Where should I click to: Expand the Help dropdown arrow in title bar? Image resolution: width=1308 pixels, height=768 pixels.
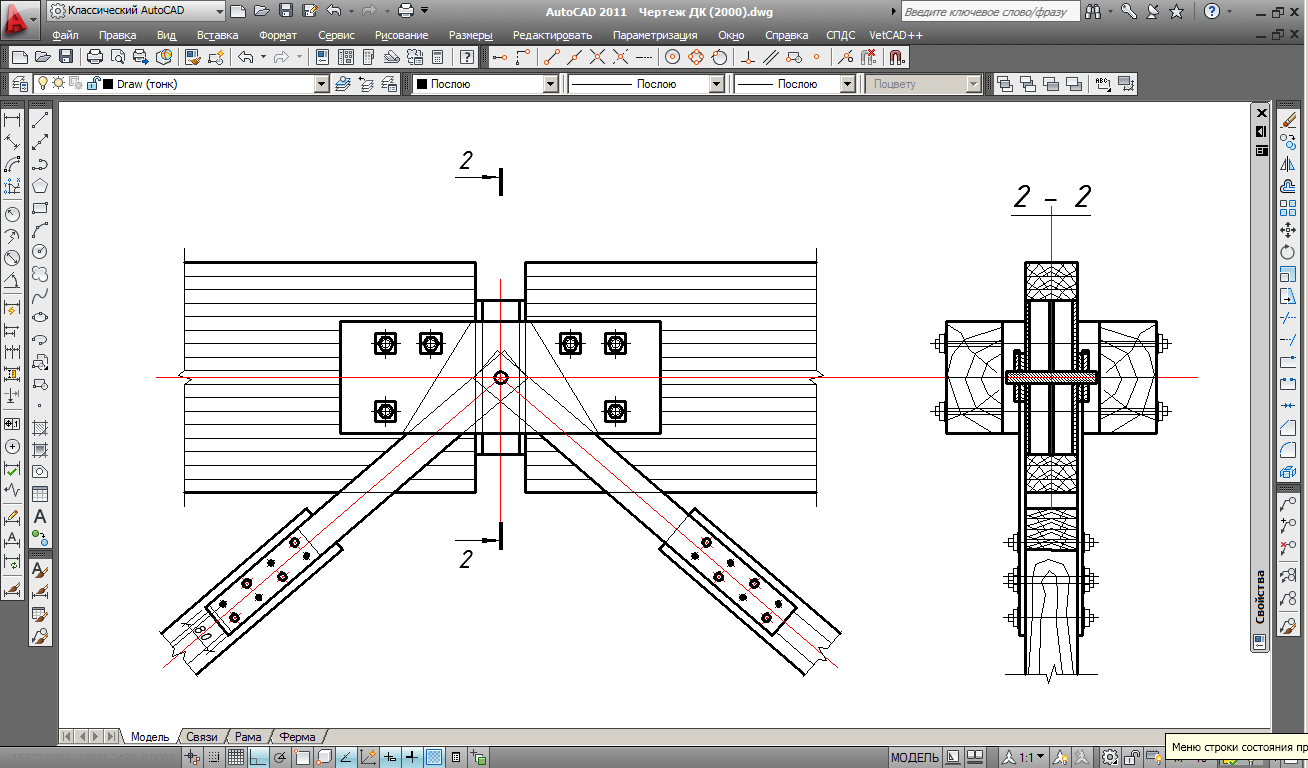point(1228,11)
